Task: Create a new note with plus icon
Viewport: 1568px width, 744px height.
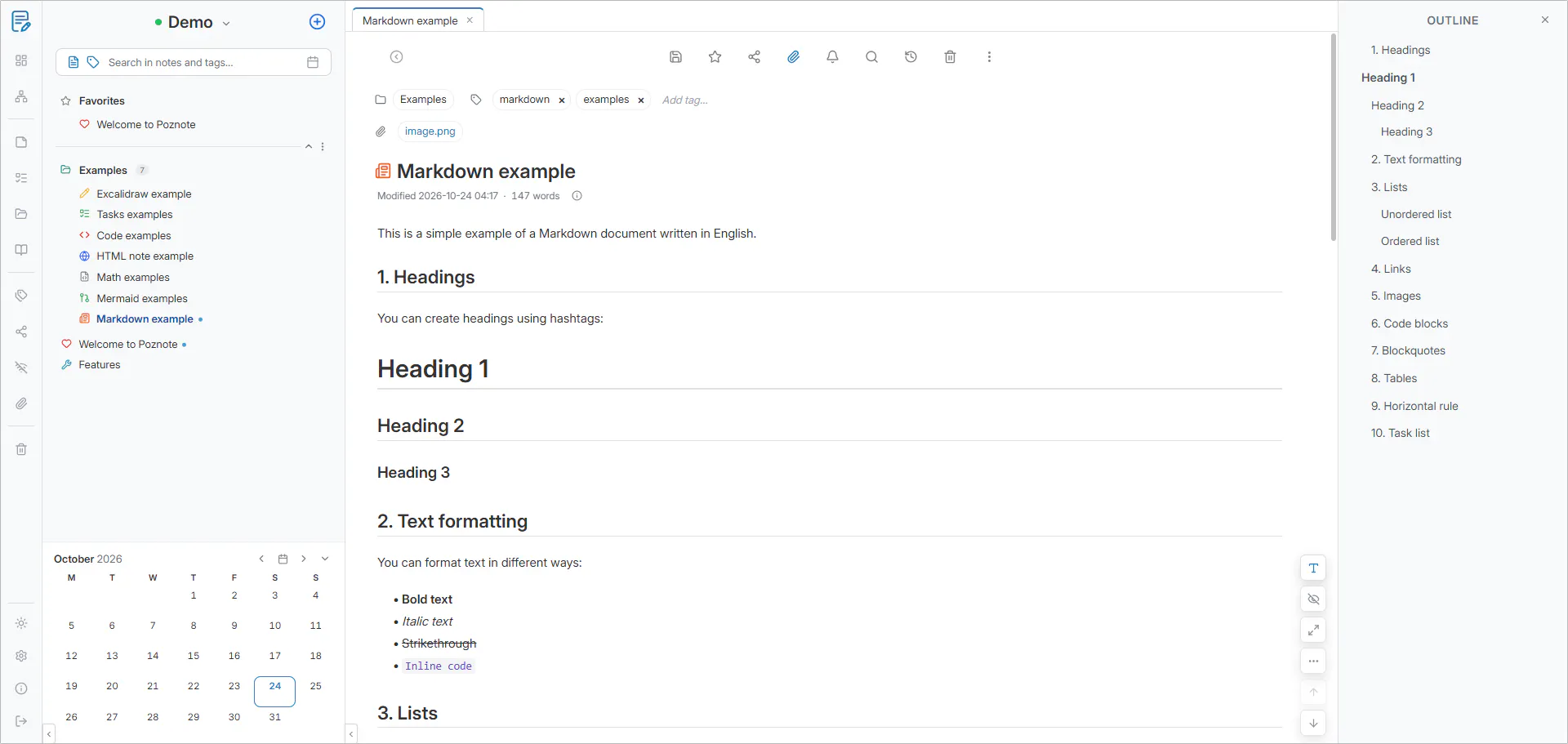Action: 318,22
